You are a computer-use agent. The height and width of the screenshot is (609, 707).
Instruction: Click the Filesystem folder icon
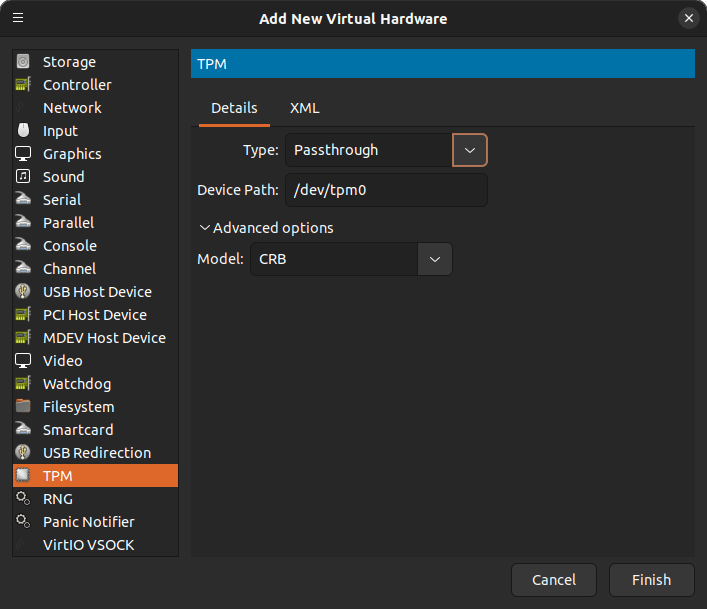tap(23, 407)
